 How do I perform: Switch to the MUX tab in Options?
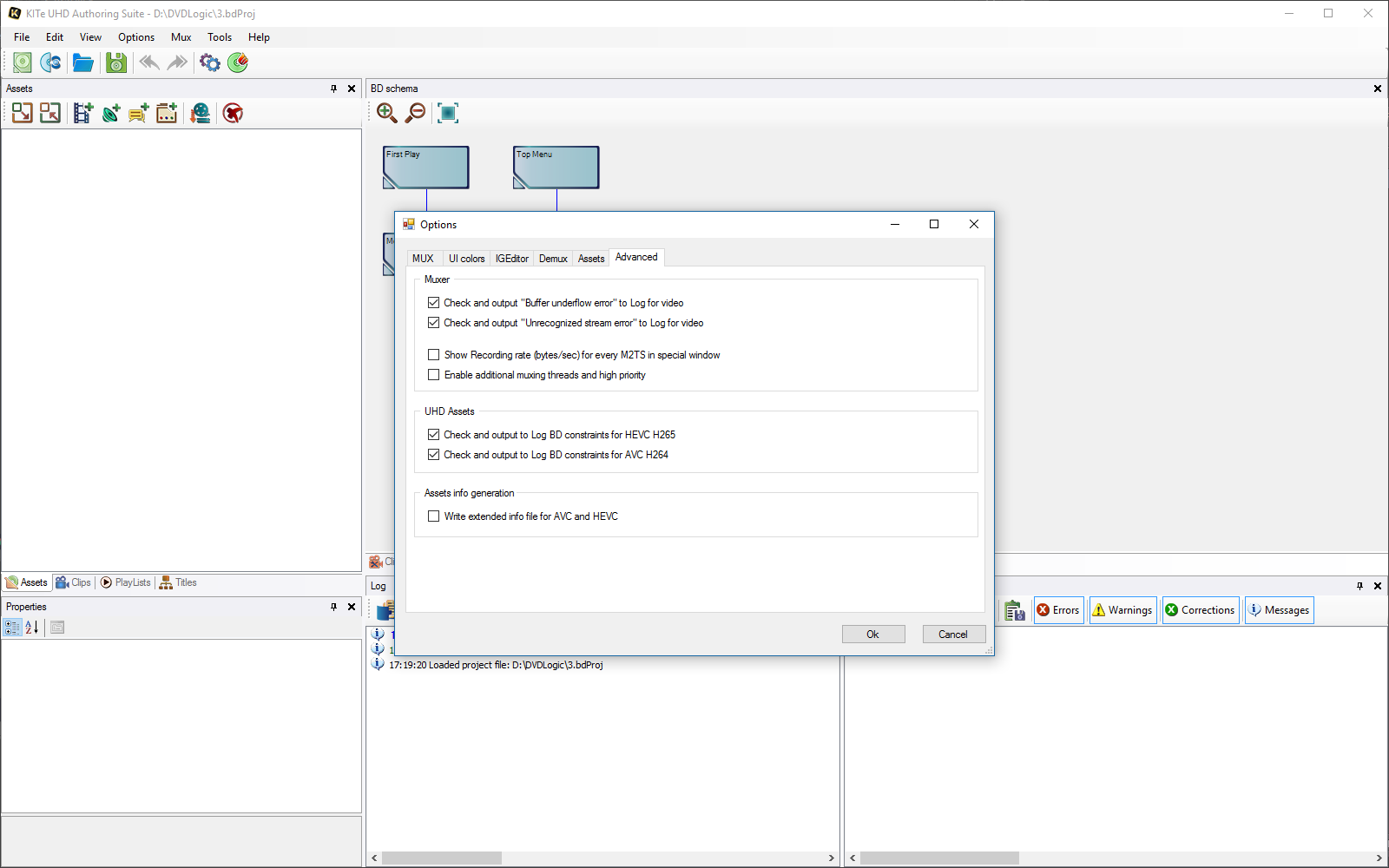pos(423,259)
